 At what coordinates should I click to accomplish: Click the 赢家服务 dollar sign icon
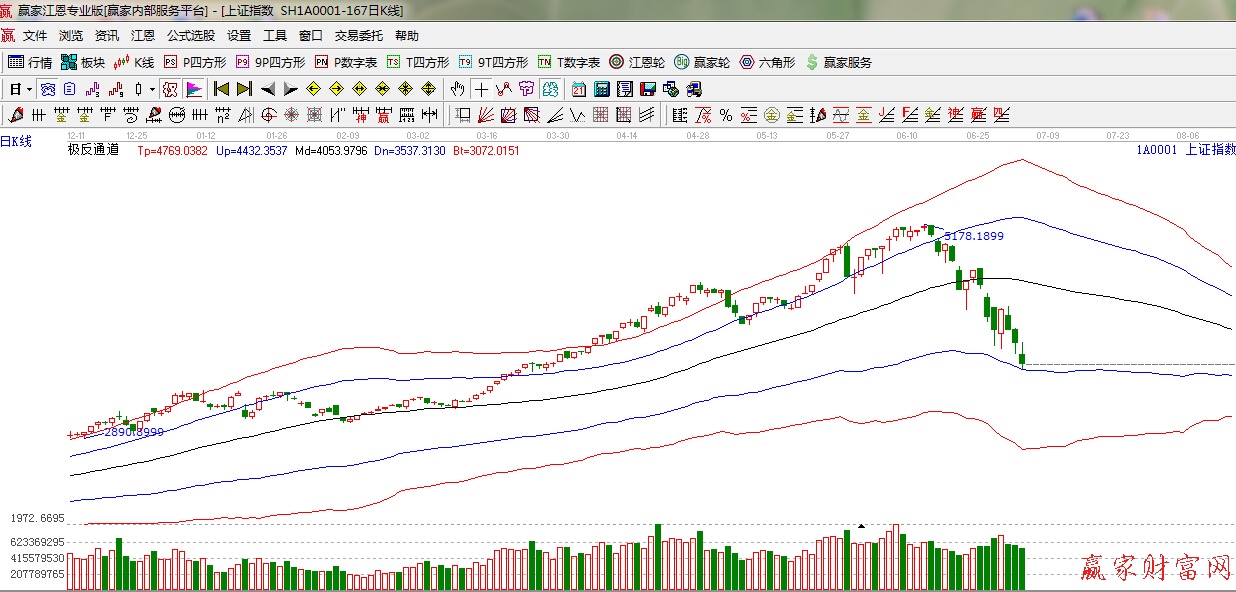[812, 62]
